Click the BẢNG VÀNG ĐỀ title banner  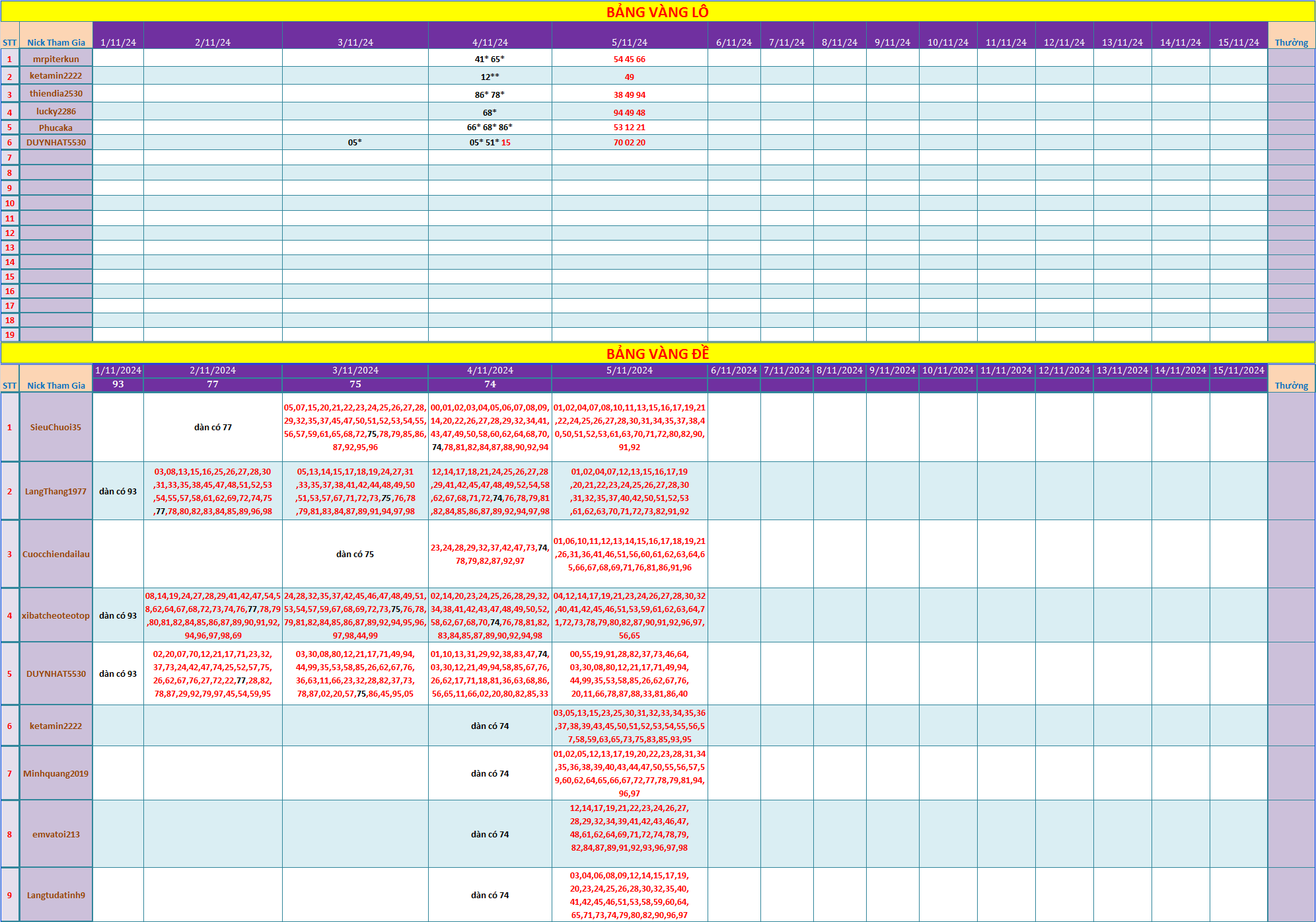[657, 354]
